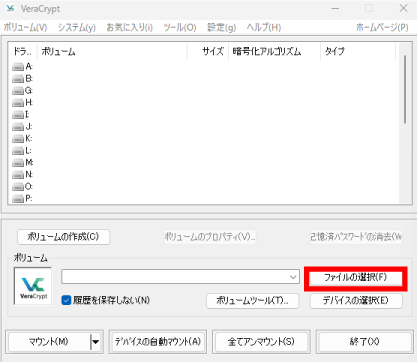Select drive slot N: icon
Viewport: 418px width, 363px height.
pos(18,175)
